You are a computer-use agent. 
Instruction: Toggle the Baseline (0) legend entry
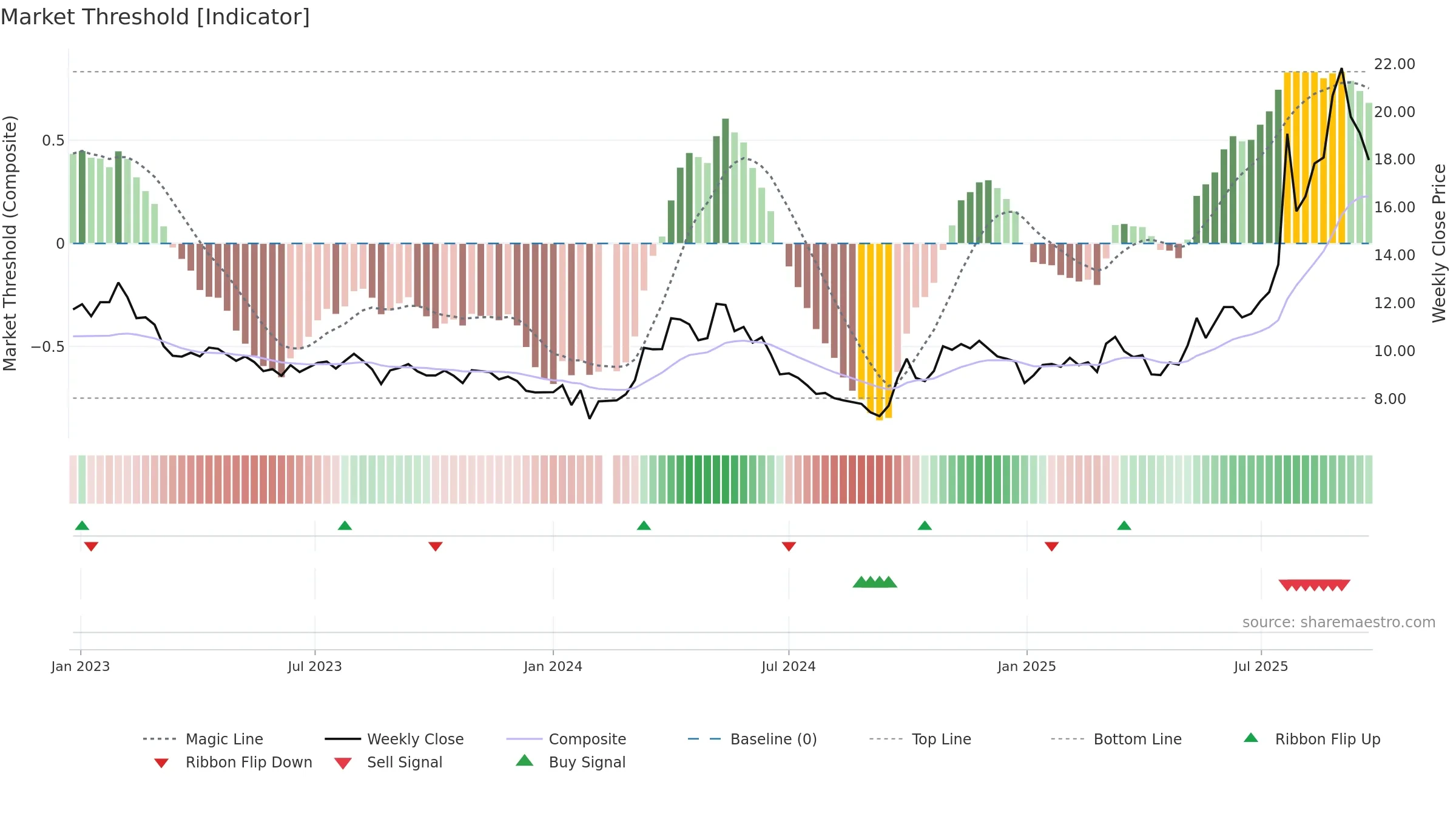tap(752, 739)
